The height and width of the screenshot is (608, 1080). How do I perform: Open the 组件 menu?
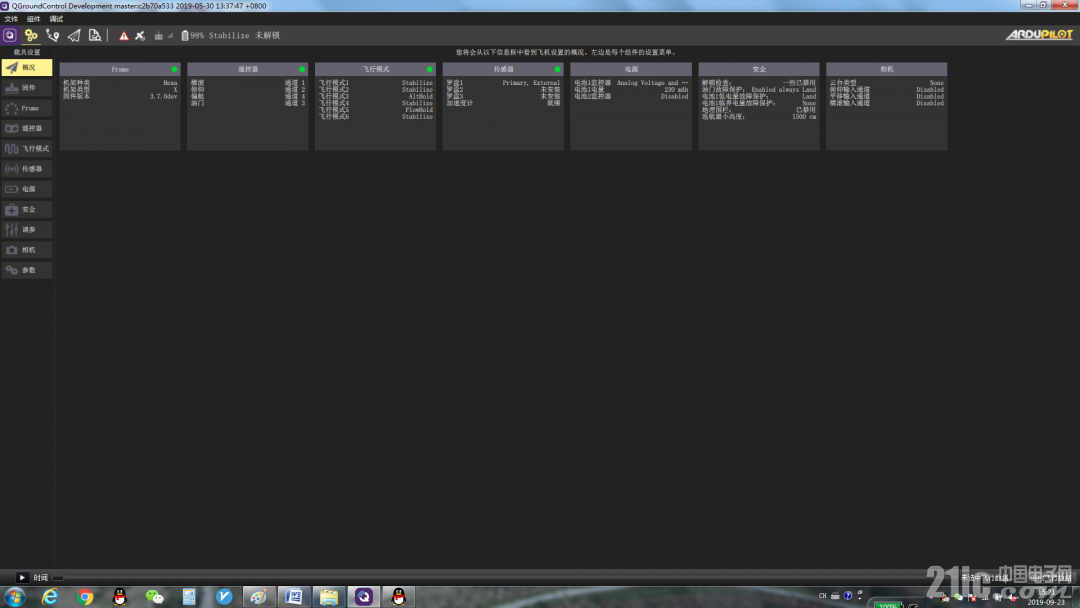[34, 19]
